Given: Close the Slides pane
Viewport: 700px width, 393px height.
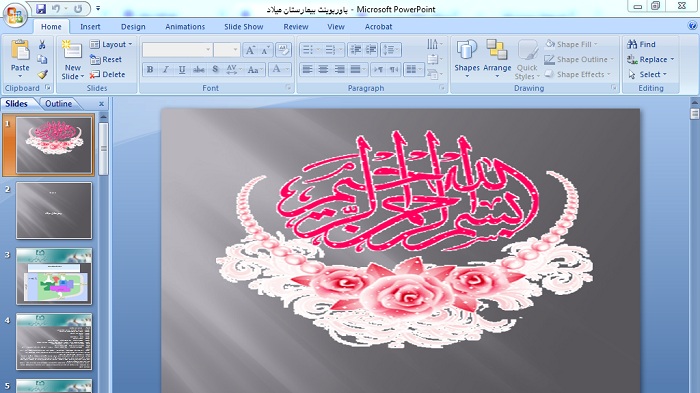Looking at the screenshot, I should (x=101, y=104).
